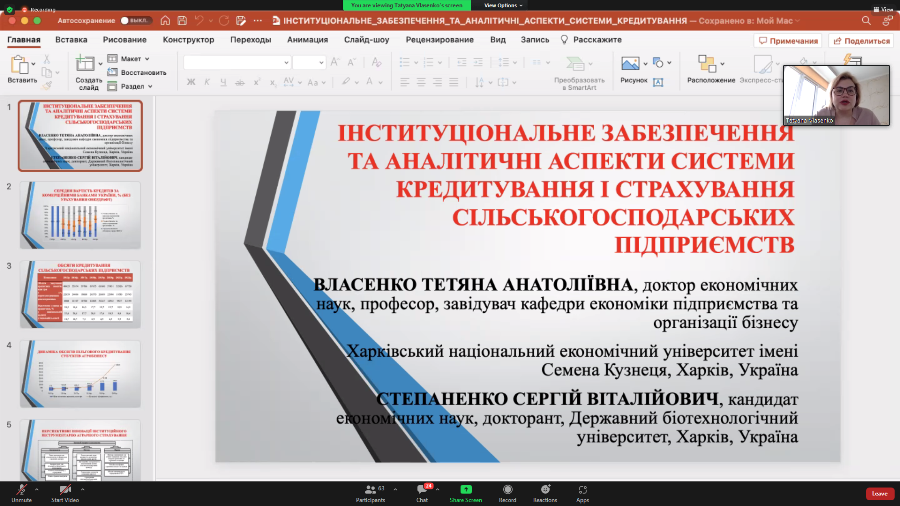Click the Start Video camera icon

pyautogui.click(x=65, y=489)
